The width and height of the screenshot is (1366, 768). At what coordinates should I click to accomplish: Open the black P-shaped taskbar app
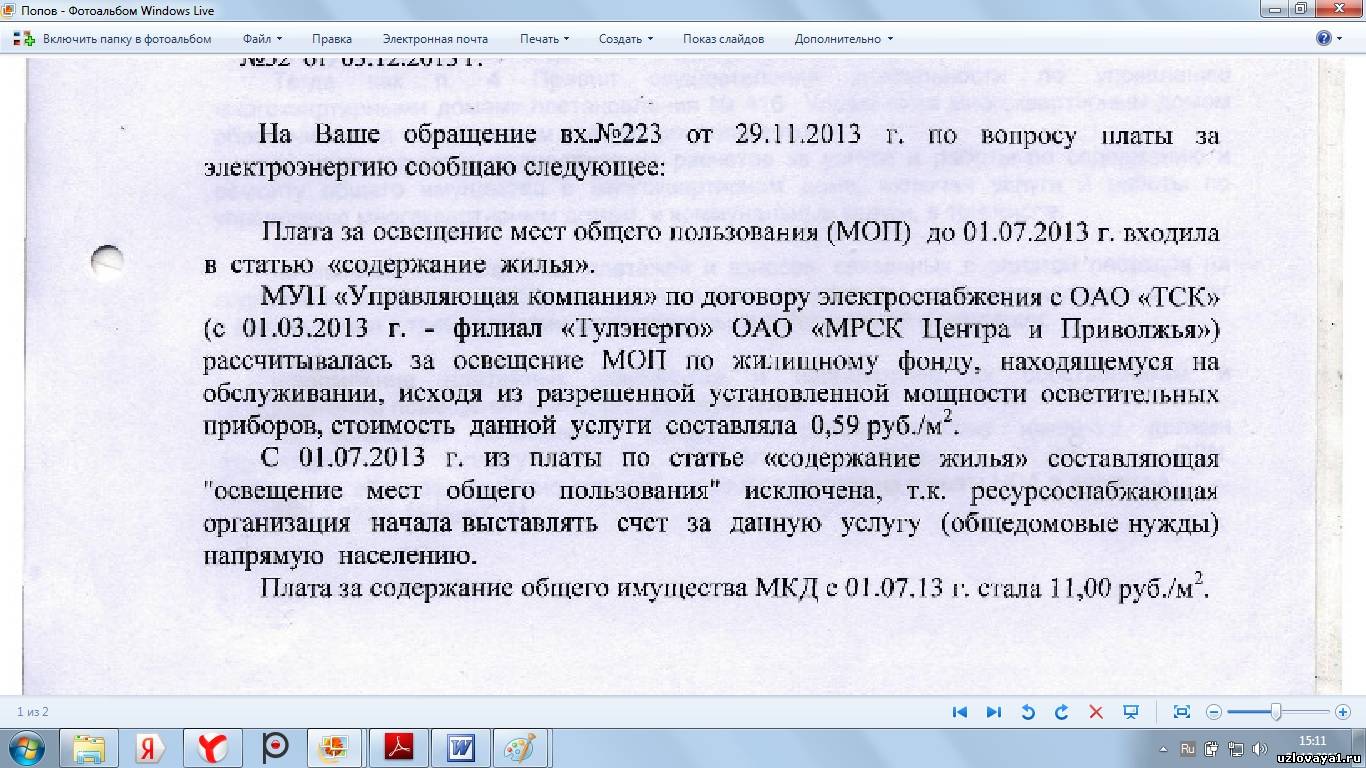(x=273, y=748)
